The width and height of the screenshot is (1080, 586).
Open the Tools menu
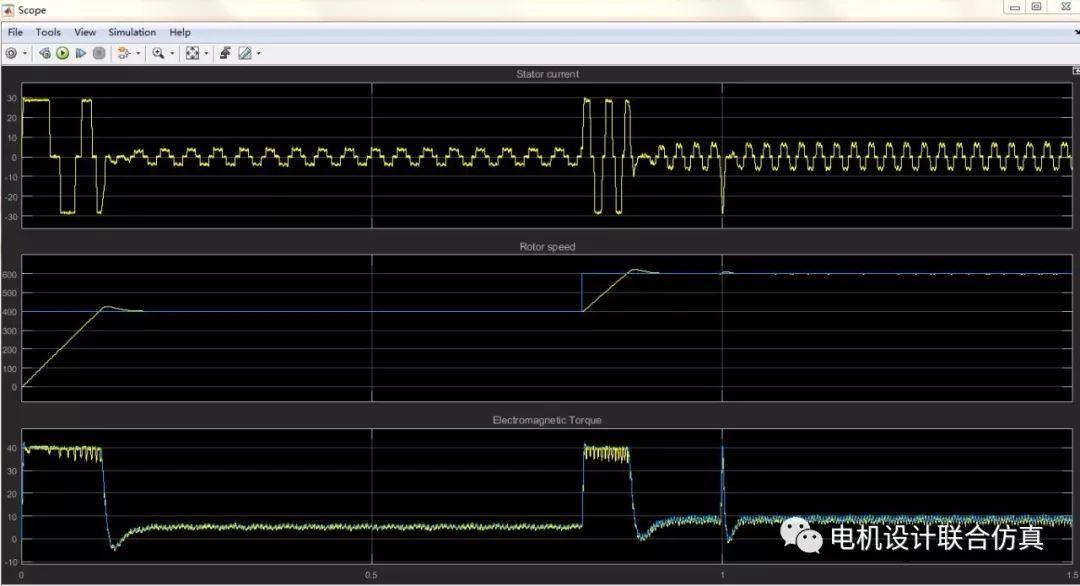tap(48, 32)
